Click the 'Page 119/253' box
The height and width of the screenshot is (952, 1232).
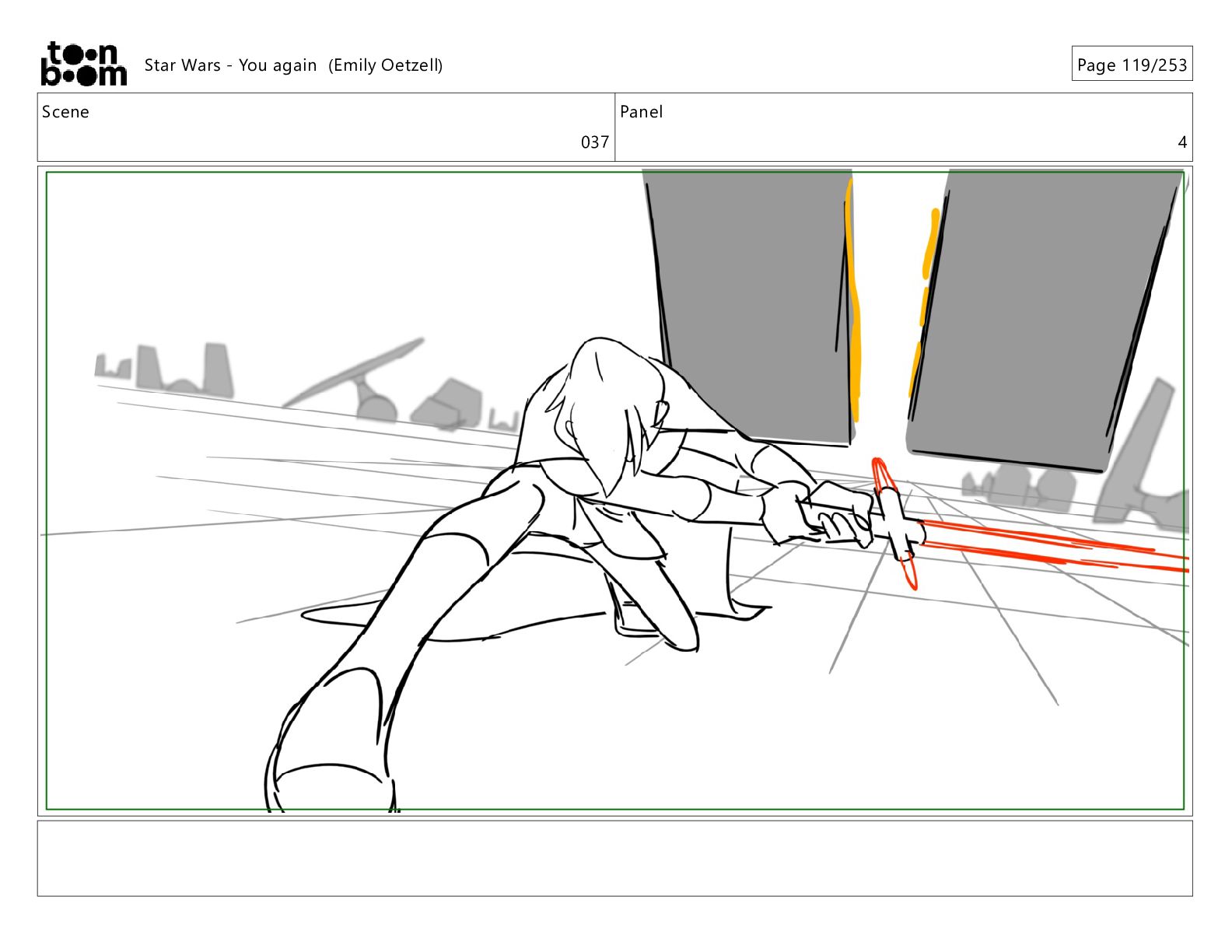point(1132,65)
